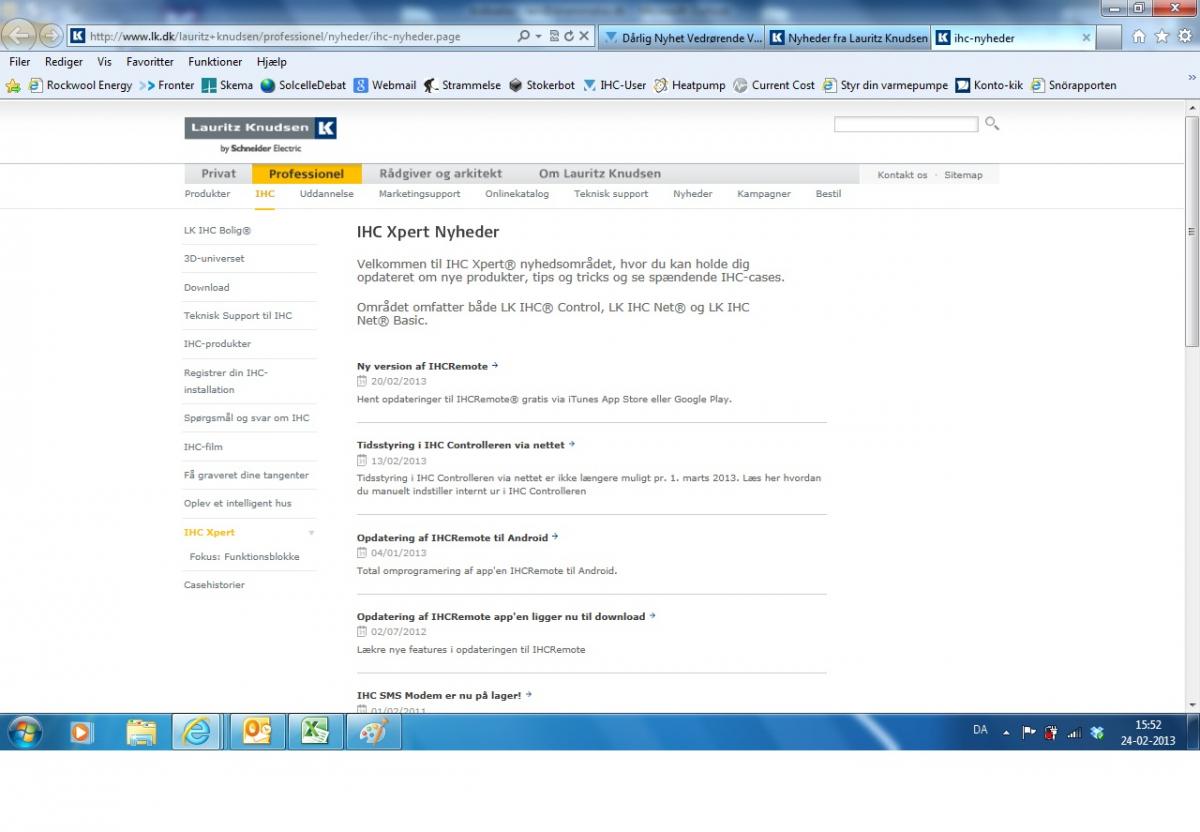Refresh the page with the reload icon
The height and width of the screenshot is (832, 1200).
569,36
